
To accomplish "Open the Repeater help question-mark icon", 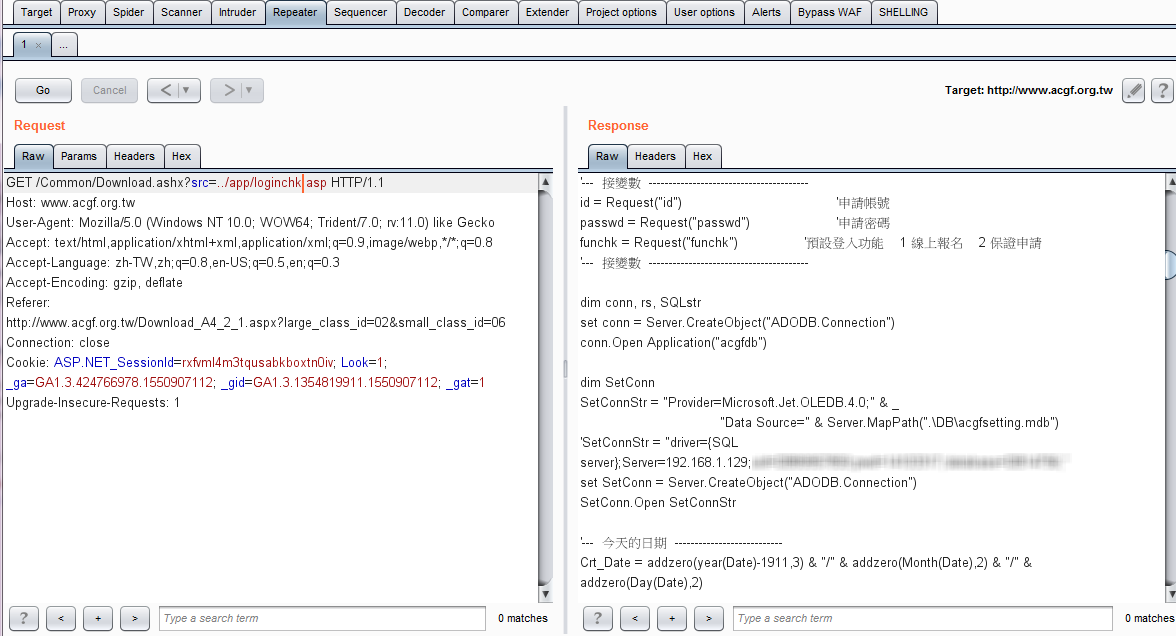I will point(1162,91).
